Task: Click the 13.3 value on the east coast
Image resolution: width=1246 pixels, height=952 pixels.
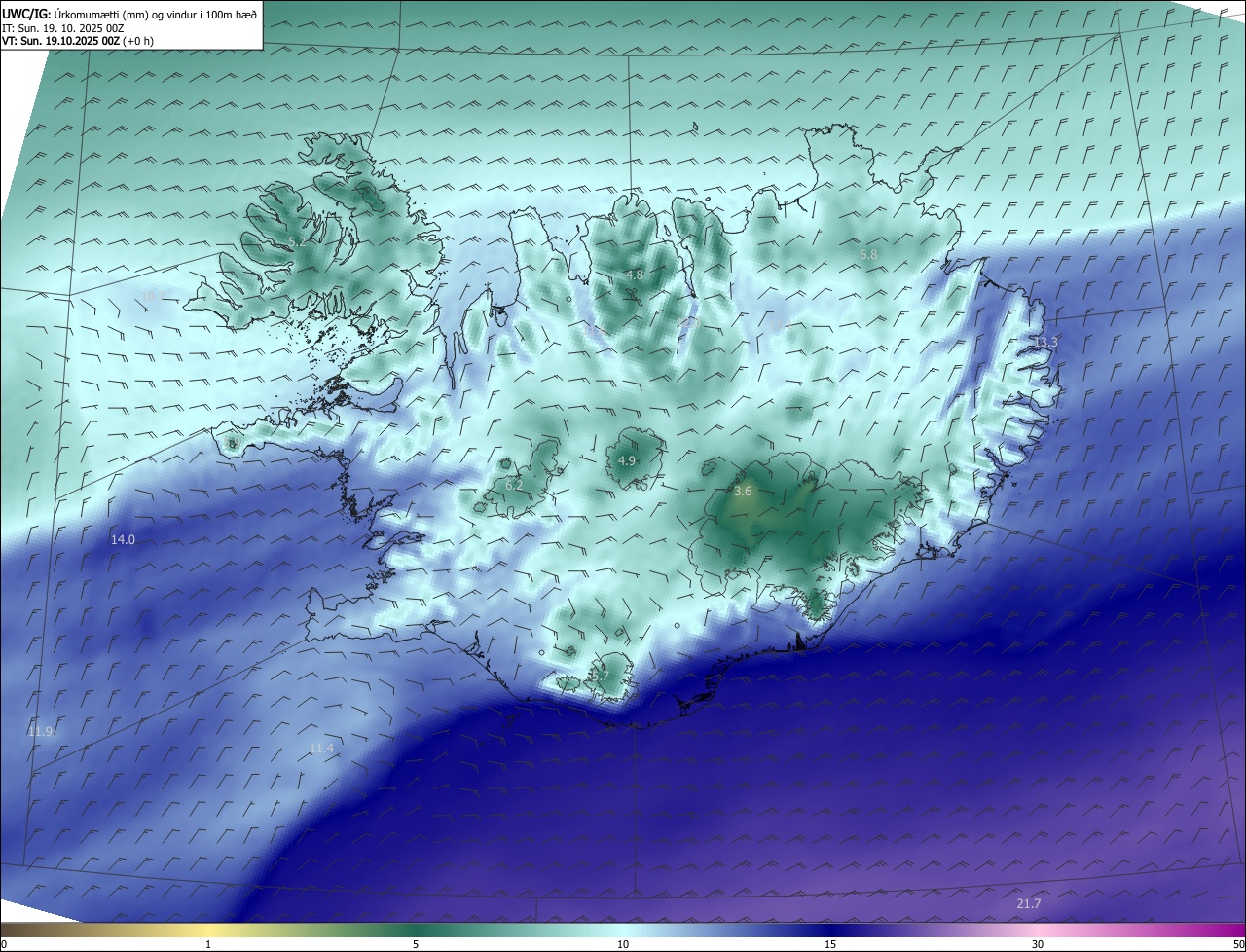Action: (1045, 343)
